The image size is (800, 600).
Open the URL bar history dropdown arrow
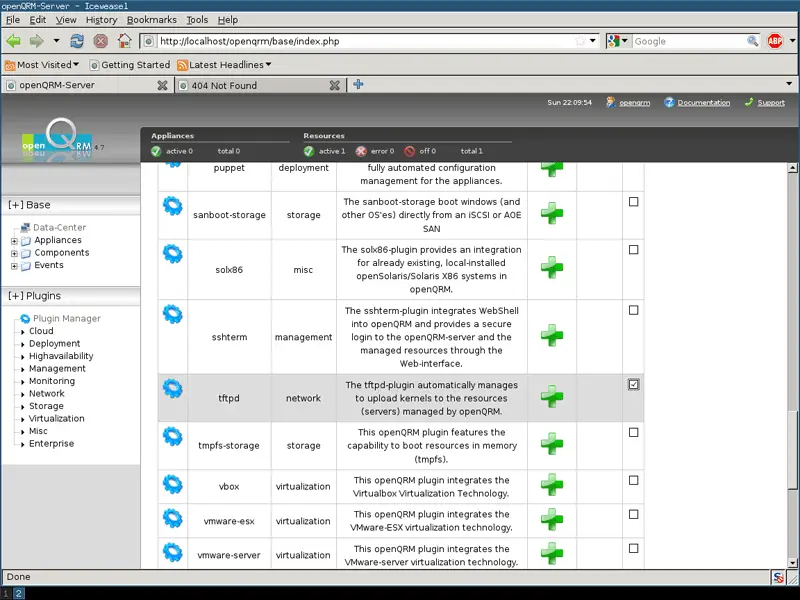[592, 41]
